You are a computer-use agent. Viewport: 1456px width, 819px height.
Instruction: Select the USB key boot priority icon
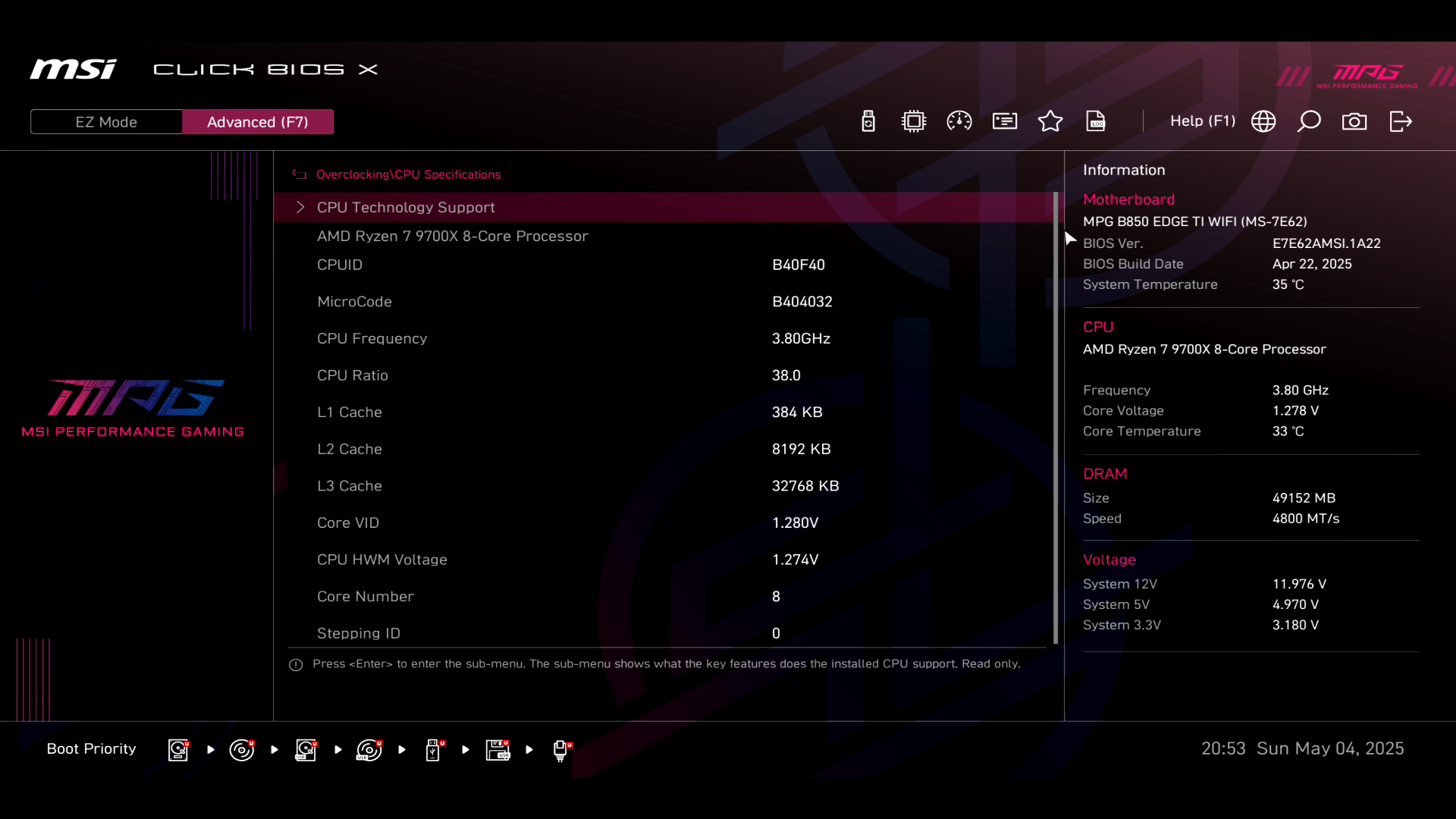433,750
